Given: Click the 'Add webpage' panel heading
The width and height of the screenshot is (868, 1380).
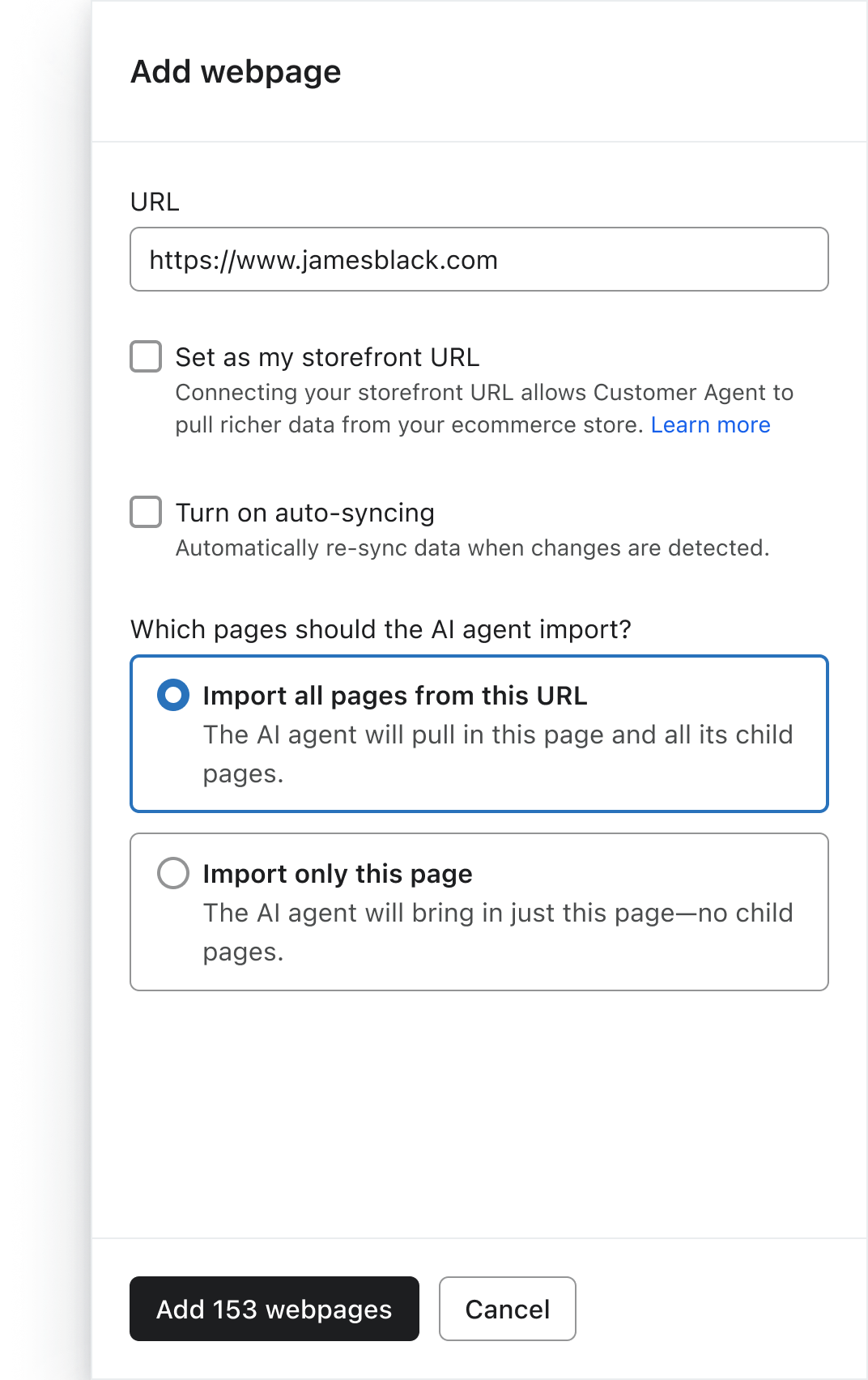Looking at the screenshot, I should 236,72.
